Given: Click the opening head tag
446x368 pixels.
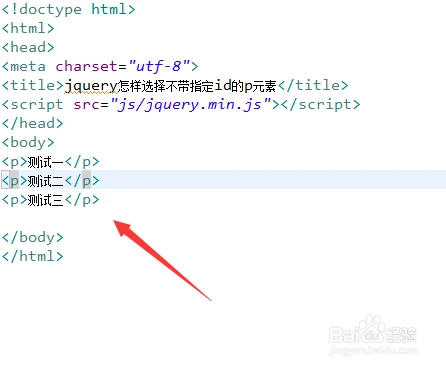Looking at the screenshot, I should pyautogui.click(x=28, y=47).
